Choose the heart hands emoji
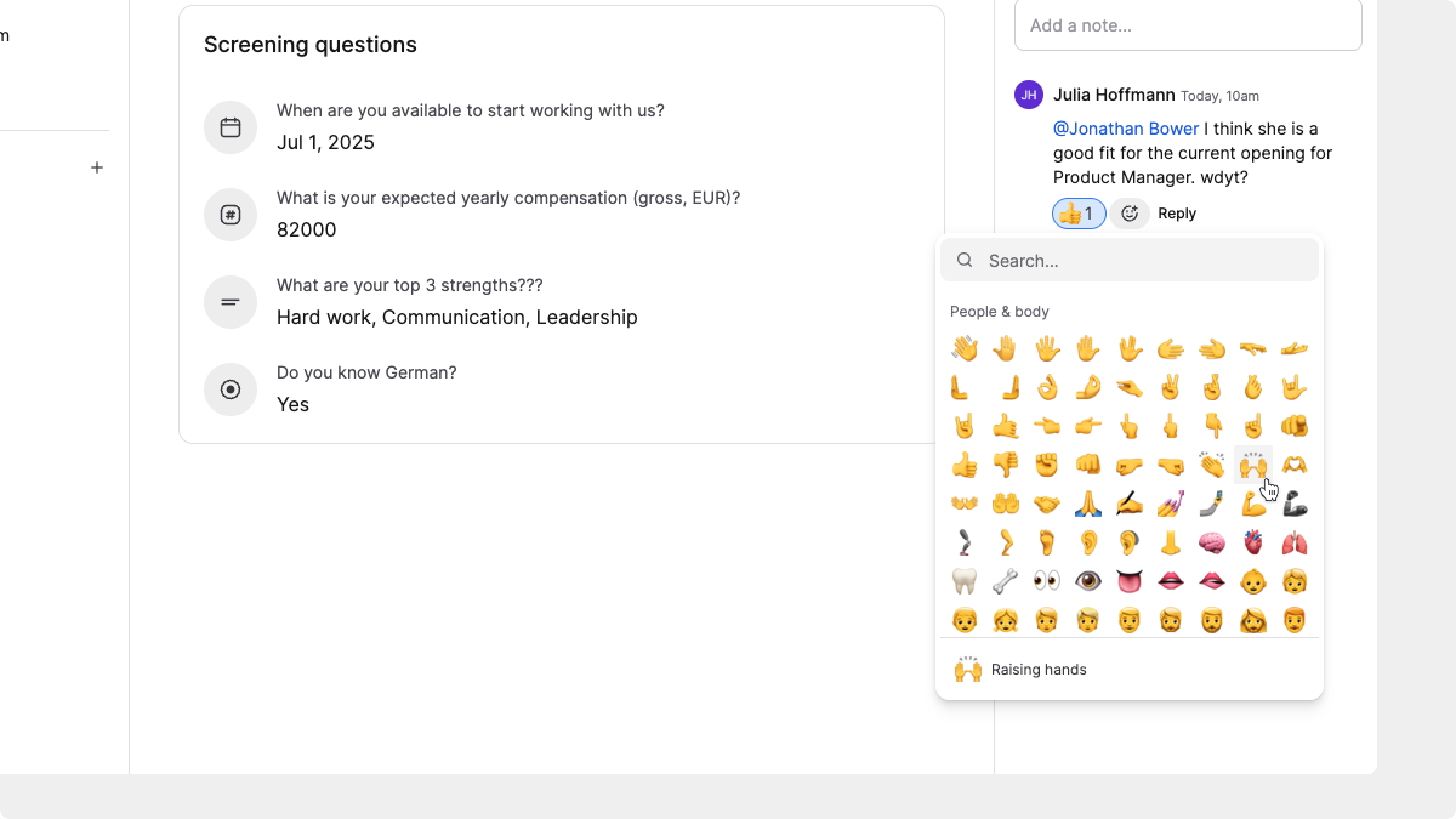The height and width of the screenshot is (819, 1456). tap(1294, 465)
